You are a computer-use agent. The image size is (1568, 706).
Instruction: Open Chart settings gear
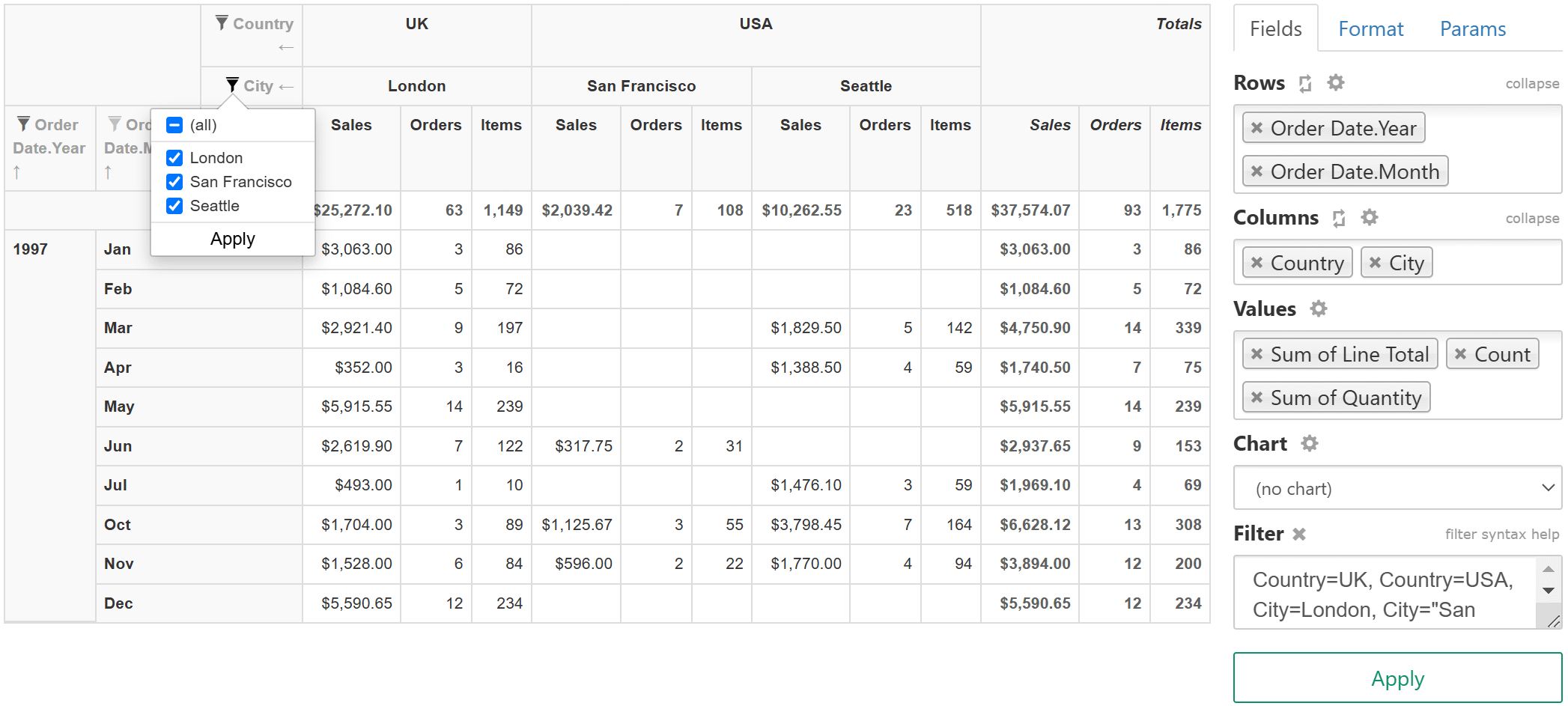1310,443
